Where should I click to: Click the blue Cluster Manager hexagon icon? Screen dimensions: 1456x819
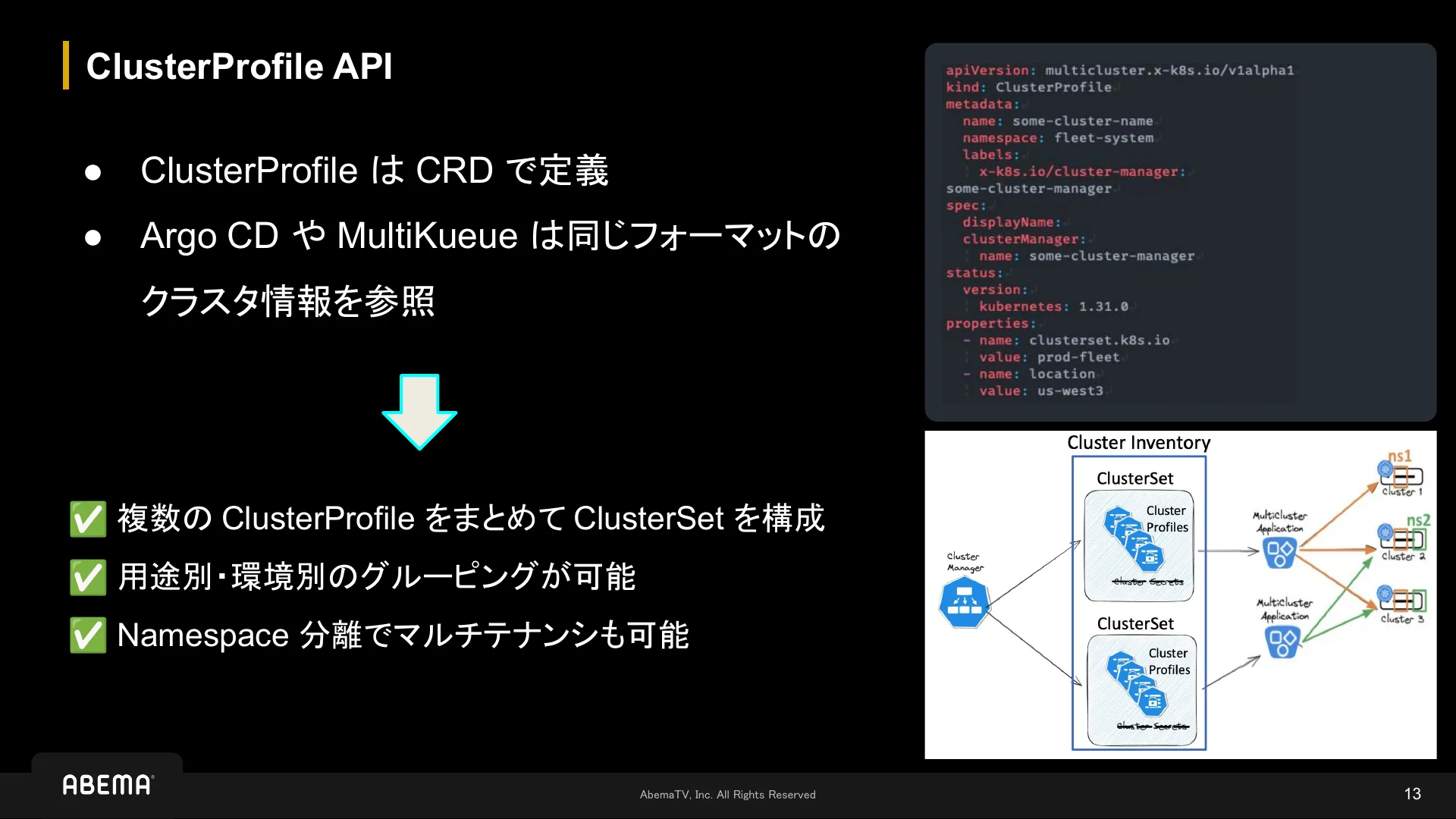[x=964, y=602]
